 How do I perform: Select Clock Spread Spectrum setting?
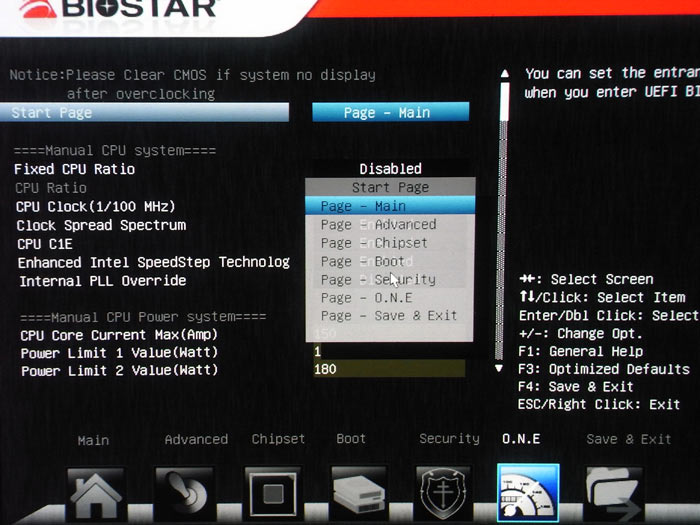coord(101,225)
